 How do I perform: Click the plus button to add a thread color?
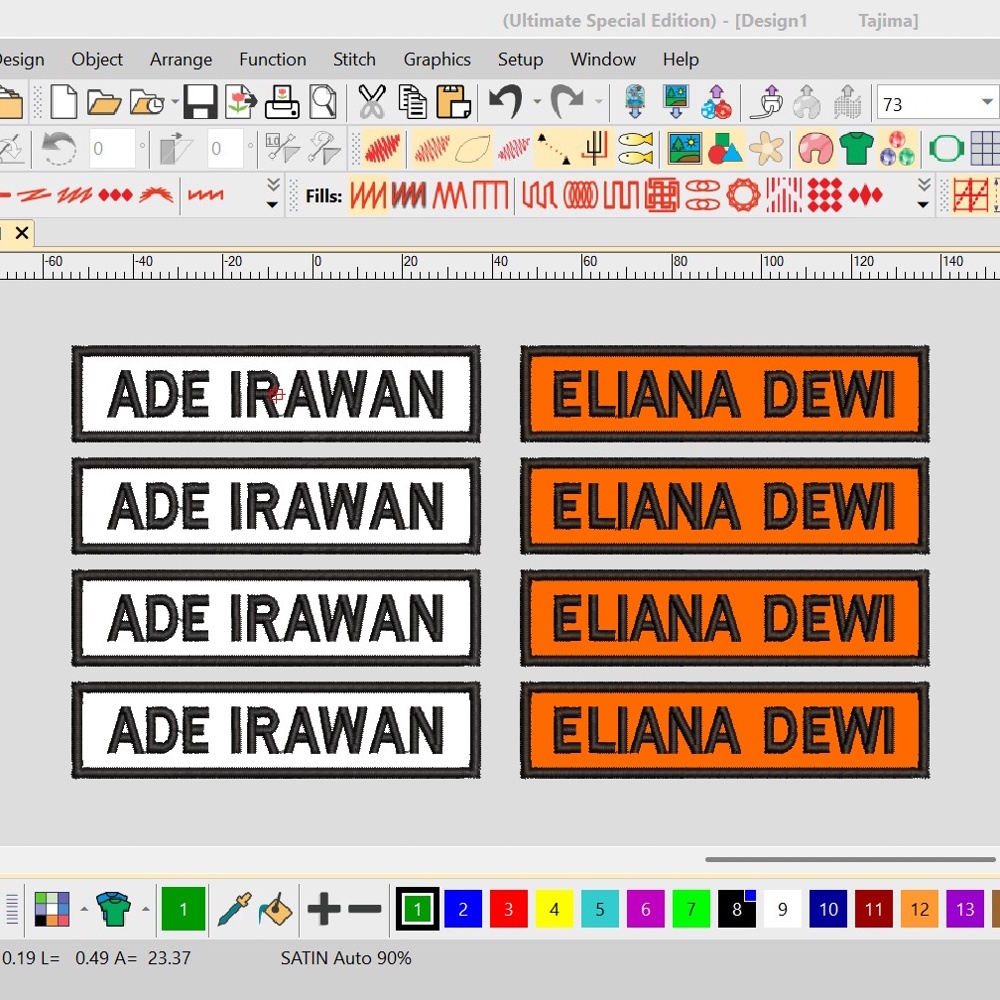(325, 909)
